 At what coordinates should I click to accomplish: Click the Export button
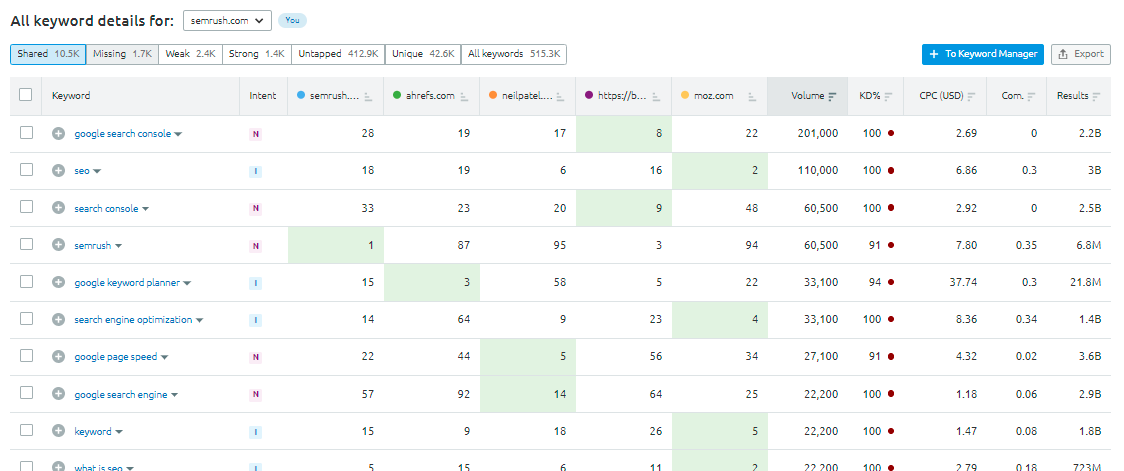tap(1081, 54)
